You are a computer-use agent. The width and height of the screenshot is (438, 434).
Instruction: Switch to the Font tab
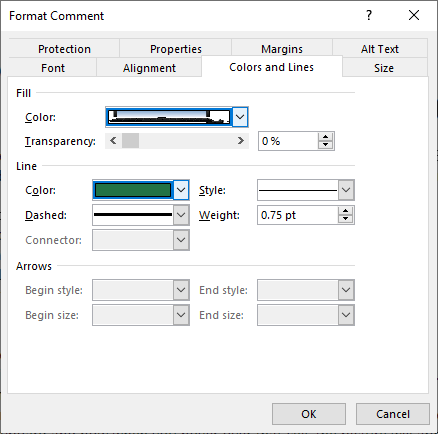pos(53,68)
